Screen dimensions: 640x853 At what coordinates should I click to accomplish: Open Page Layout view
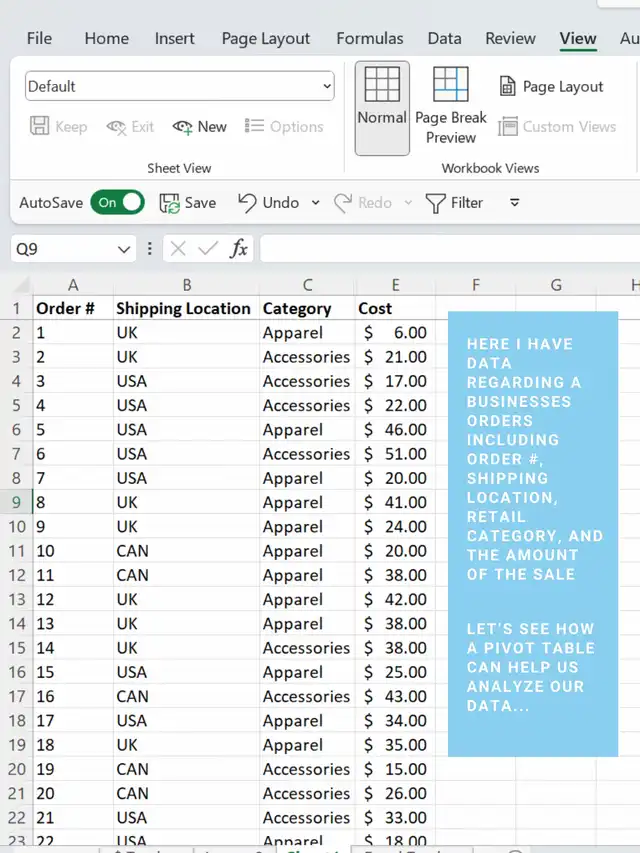point(552,87)
